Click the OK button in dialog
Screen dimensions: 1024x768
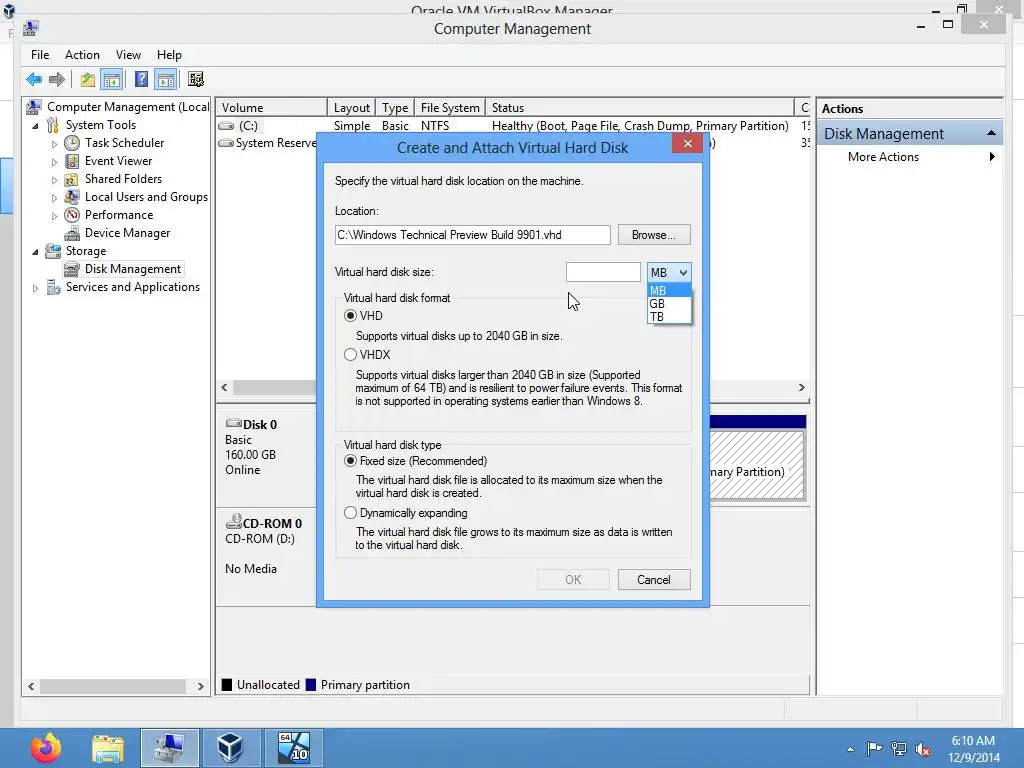point(573,580)
